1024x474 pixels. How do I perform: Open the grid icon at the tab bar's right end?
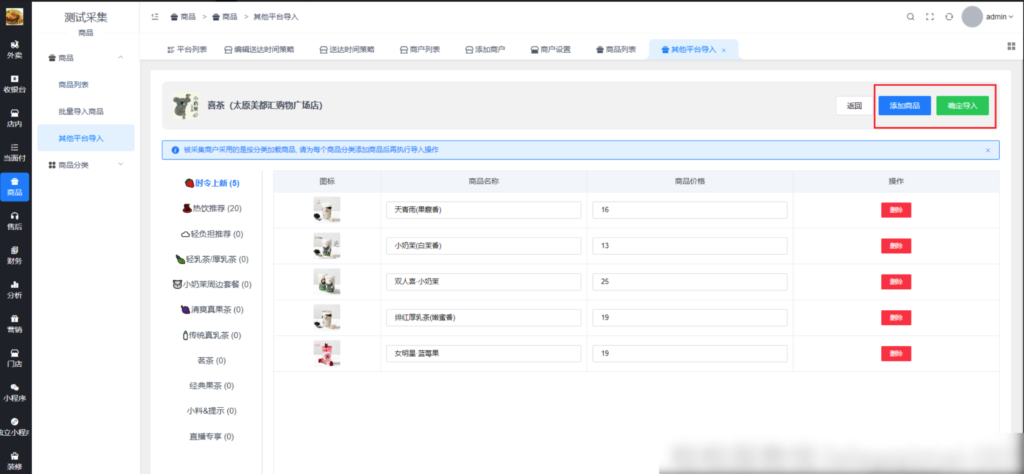[1011, 48]
